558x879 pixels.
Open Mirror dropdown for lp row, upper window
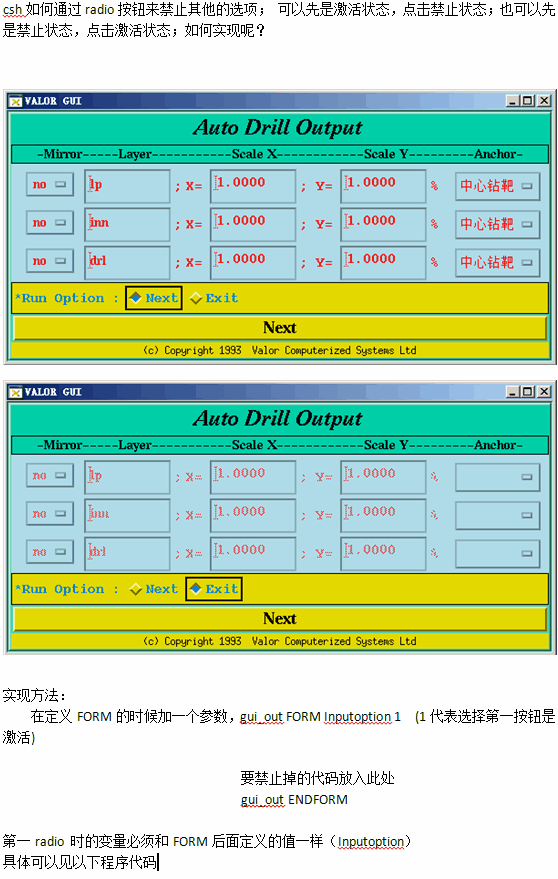click(49, 184)
